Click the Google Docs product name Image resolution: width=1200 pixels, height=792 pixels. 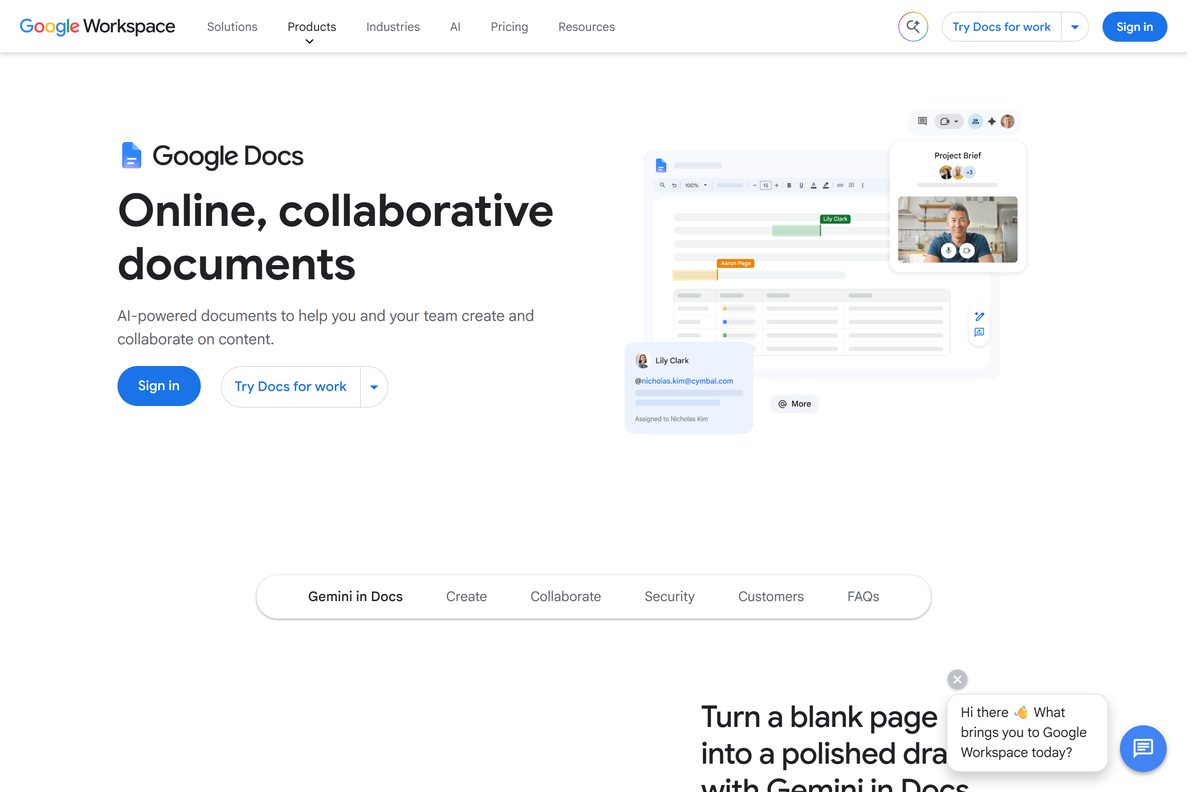point(228,156)
